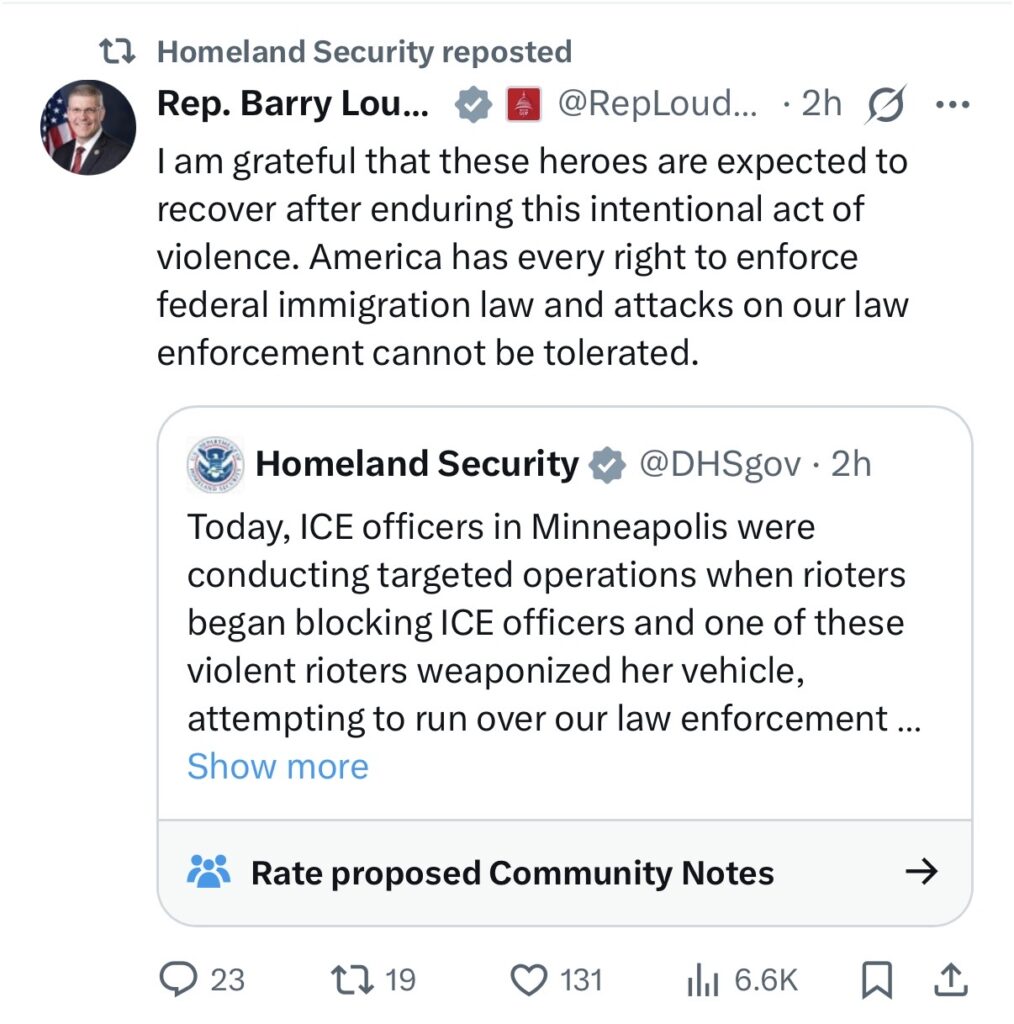The height and width of the screenshot is (1024, 1014).
Task: Open the Homeland Security seal avatar
Action: tap(215, 464)
